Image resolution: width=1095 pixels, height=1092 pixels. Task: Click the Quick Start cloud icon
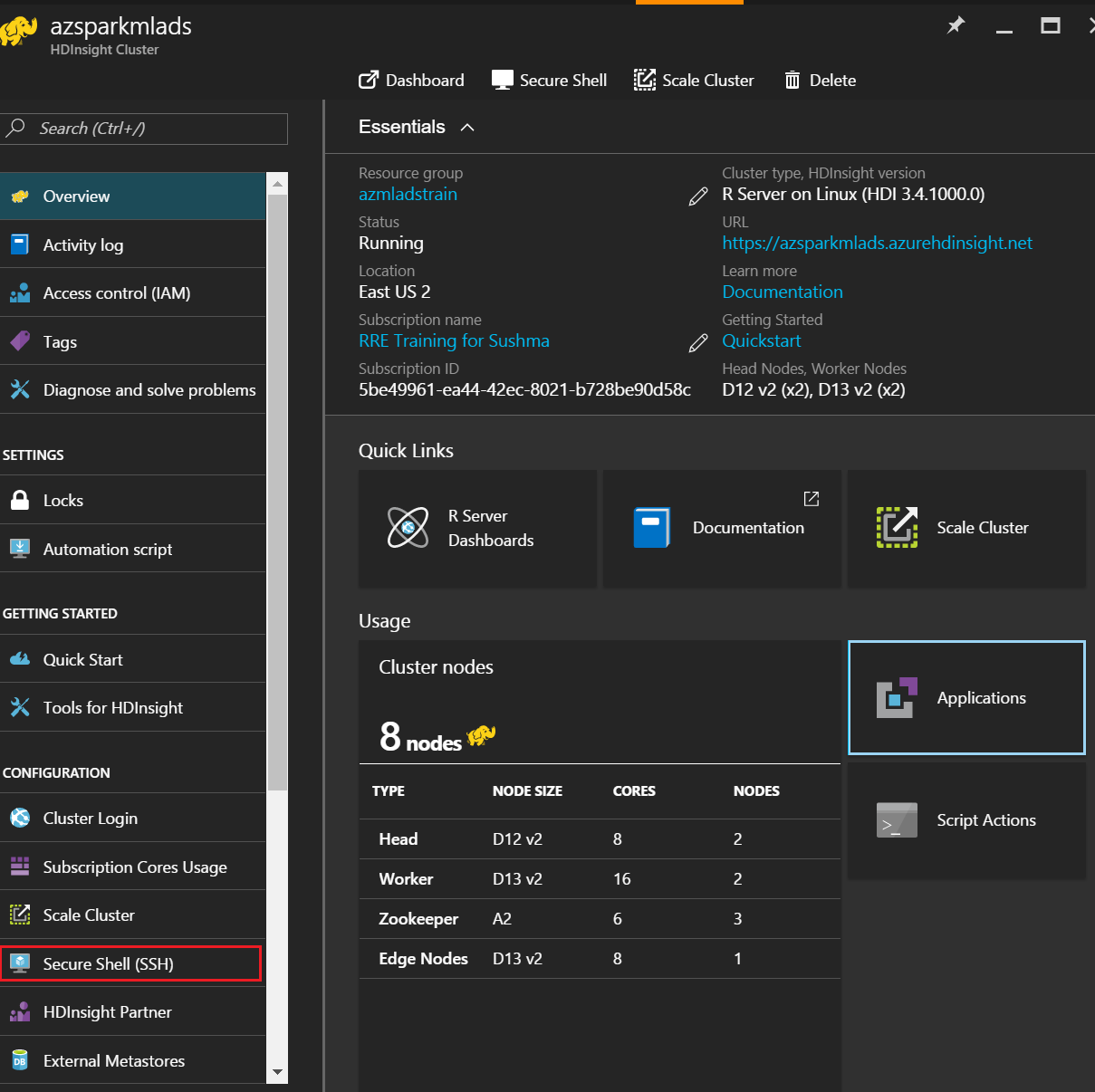[20, 659]
